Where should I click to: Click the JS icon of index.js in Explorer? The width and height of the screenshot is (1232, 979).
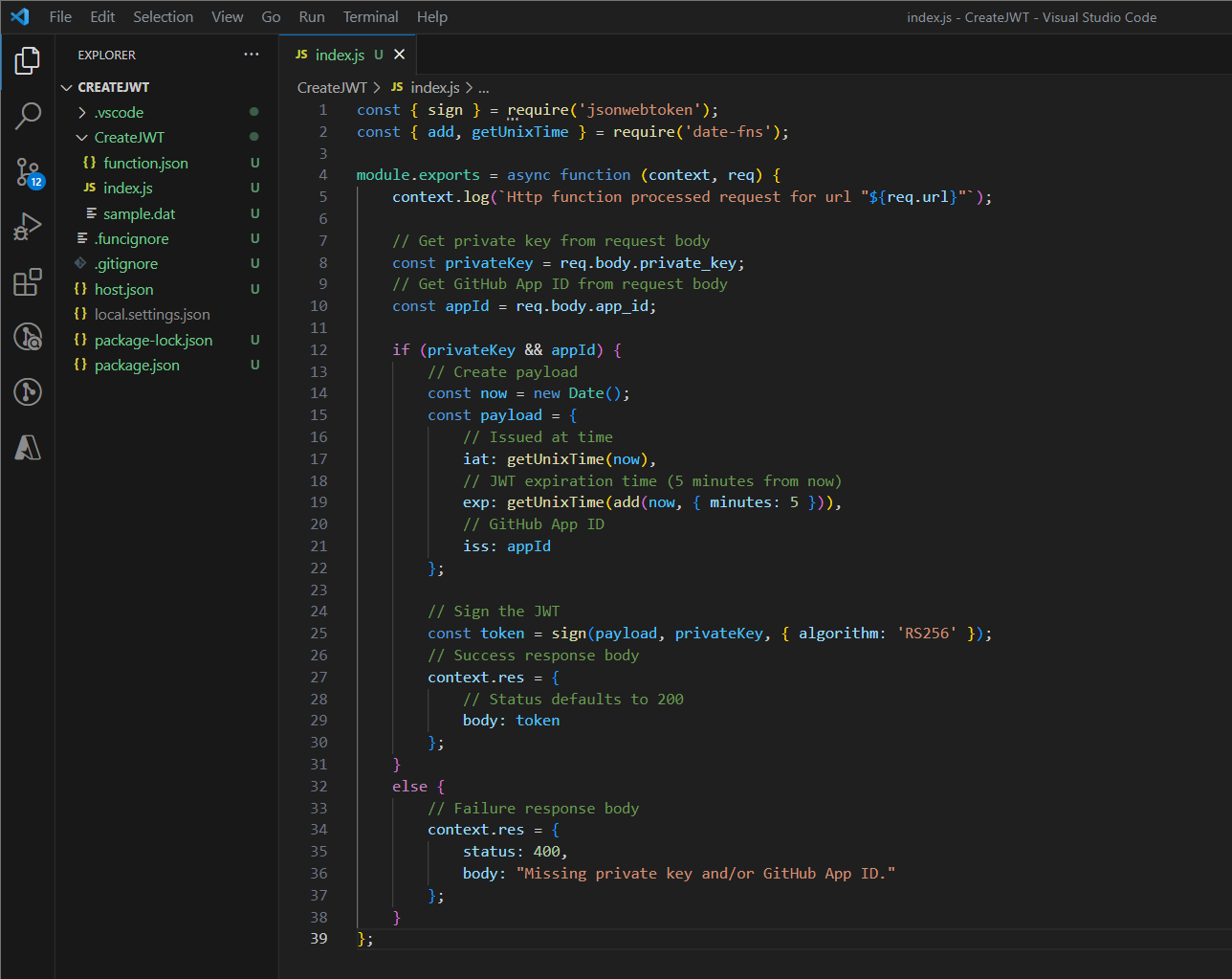pyautogui.click(x=90, y=188)
